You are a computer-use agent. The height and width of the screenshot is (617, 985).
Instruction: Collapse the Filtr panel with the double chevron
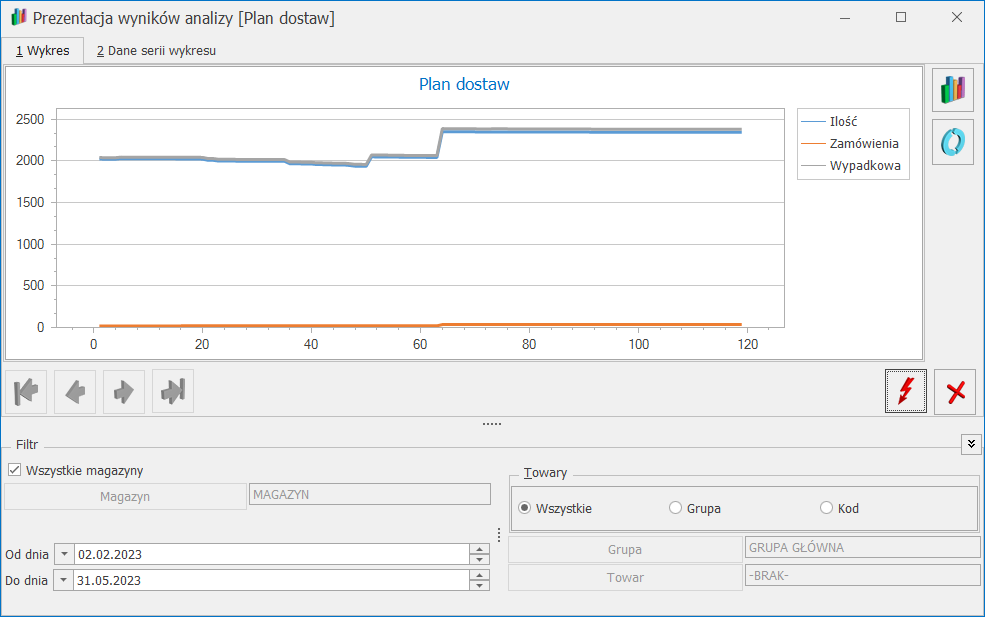[x=971, y=444]
